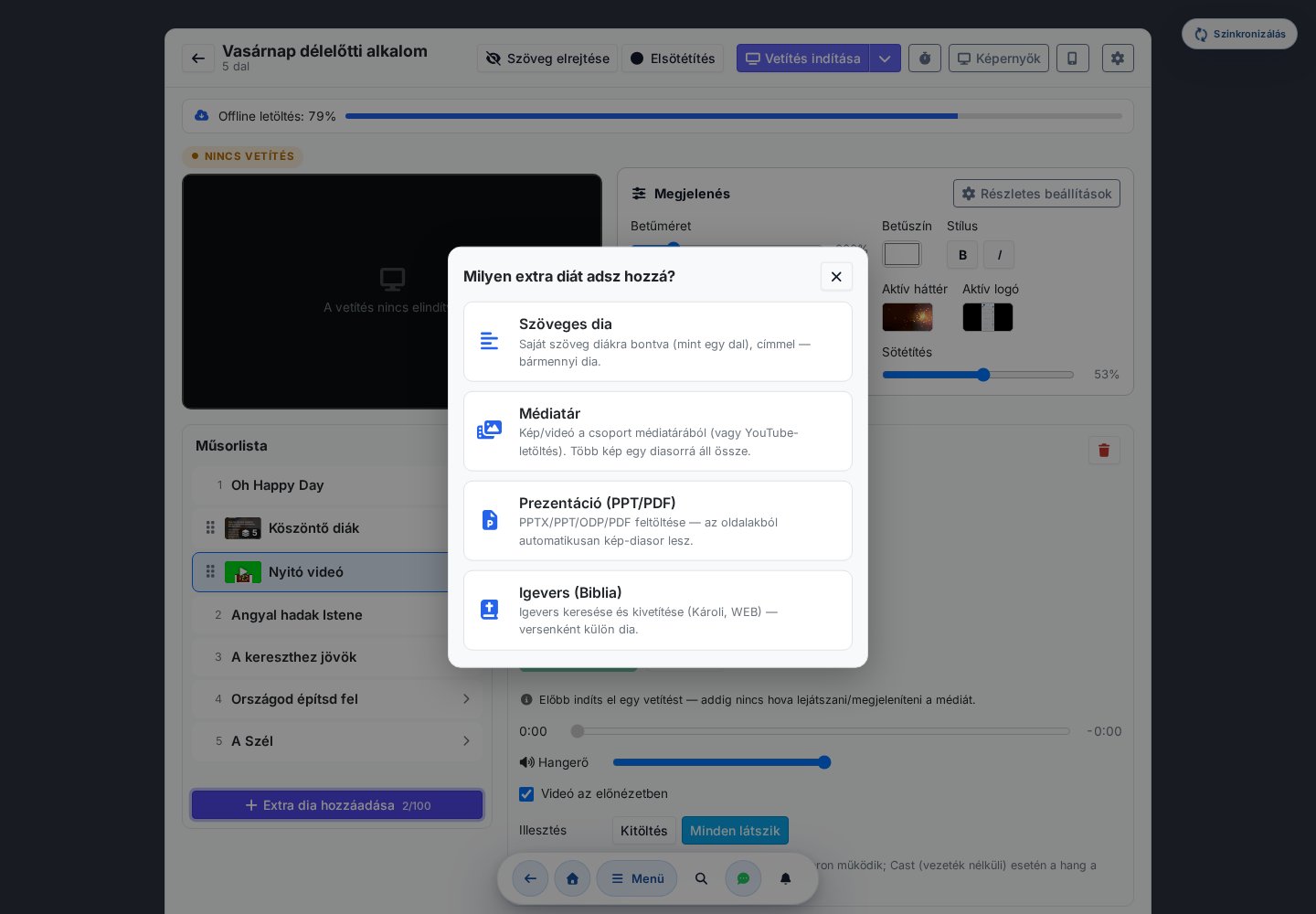Image resolution: width=1316 pixels, height=914 pixels.
Task: Uncheck Videó az előnézetben checkbox
Action: click(x=526, y=794)
